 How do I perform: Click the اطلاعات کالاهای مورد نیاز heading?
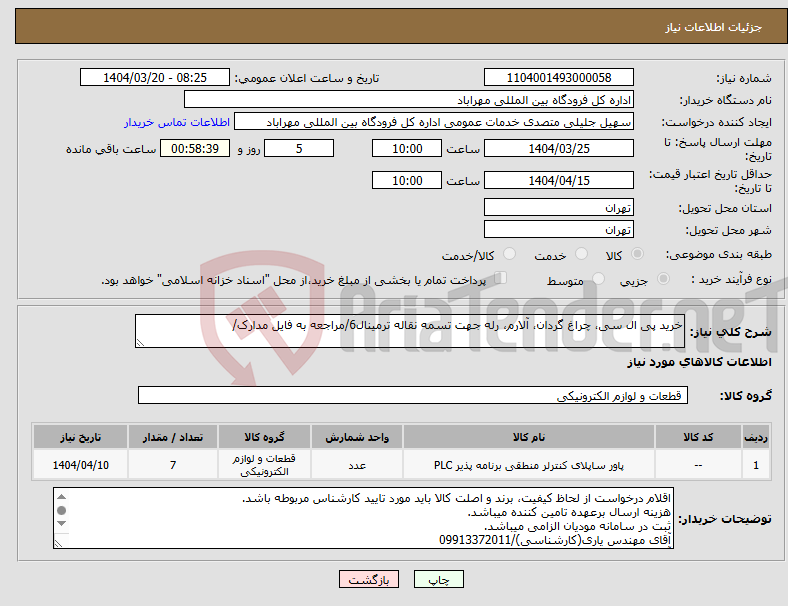tap(699, 362)
